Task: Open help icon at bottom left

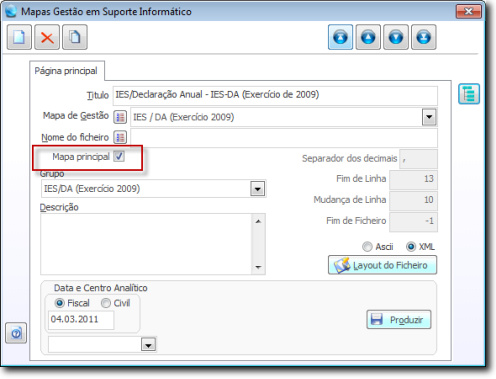Action: (16, 333)
